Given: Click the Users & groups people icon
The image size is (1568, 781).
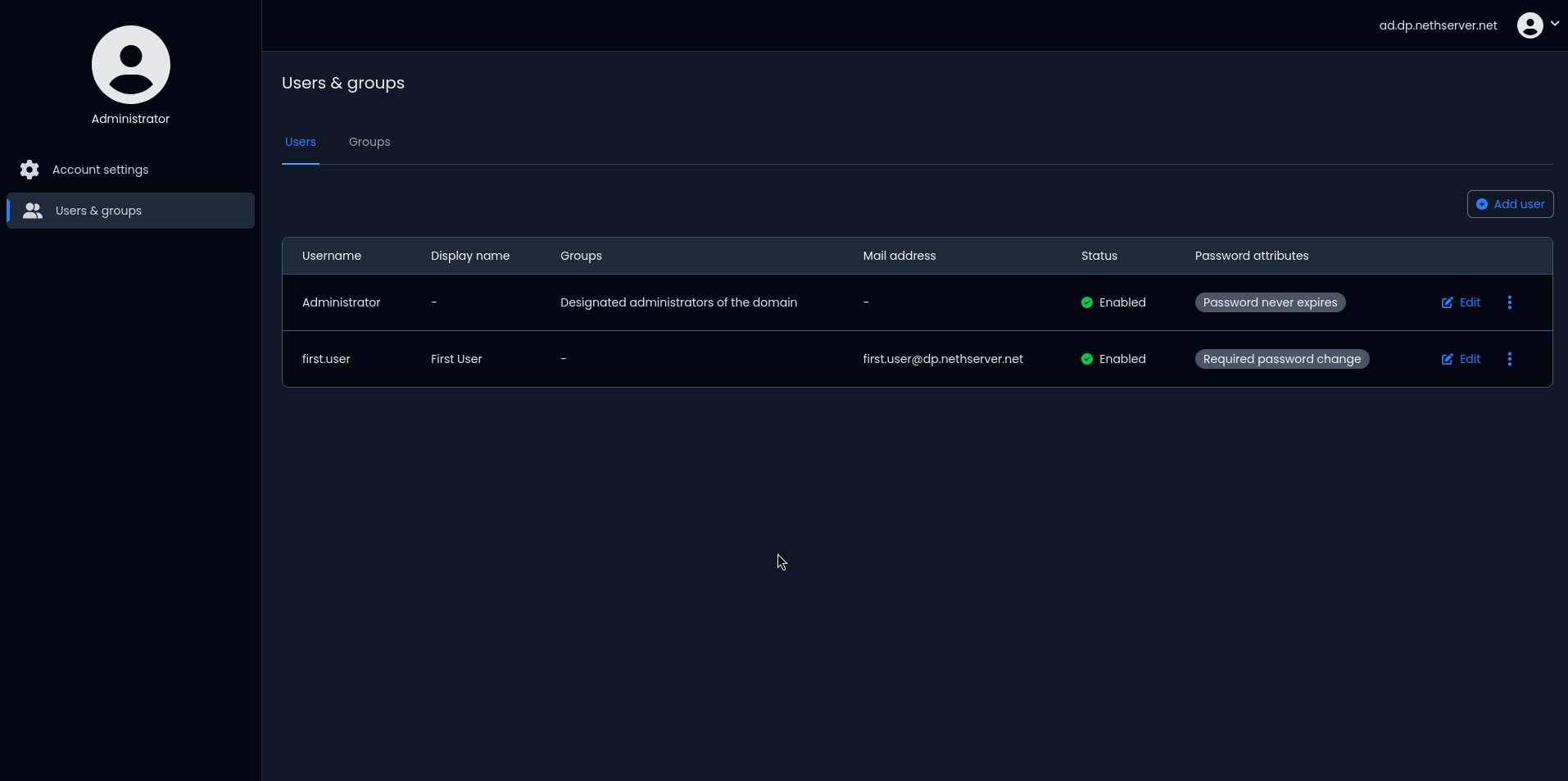Looking at the screenshot, I should (x=33, y=211).
